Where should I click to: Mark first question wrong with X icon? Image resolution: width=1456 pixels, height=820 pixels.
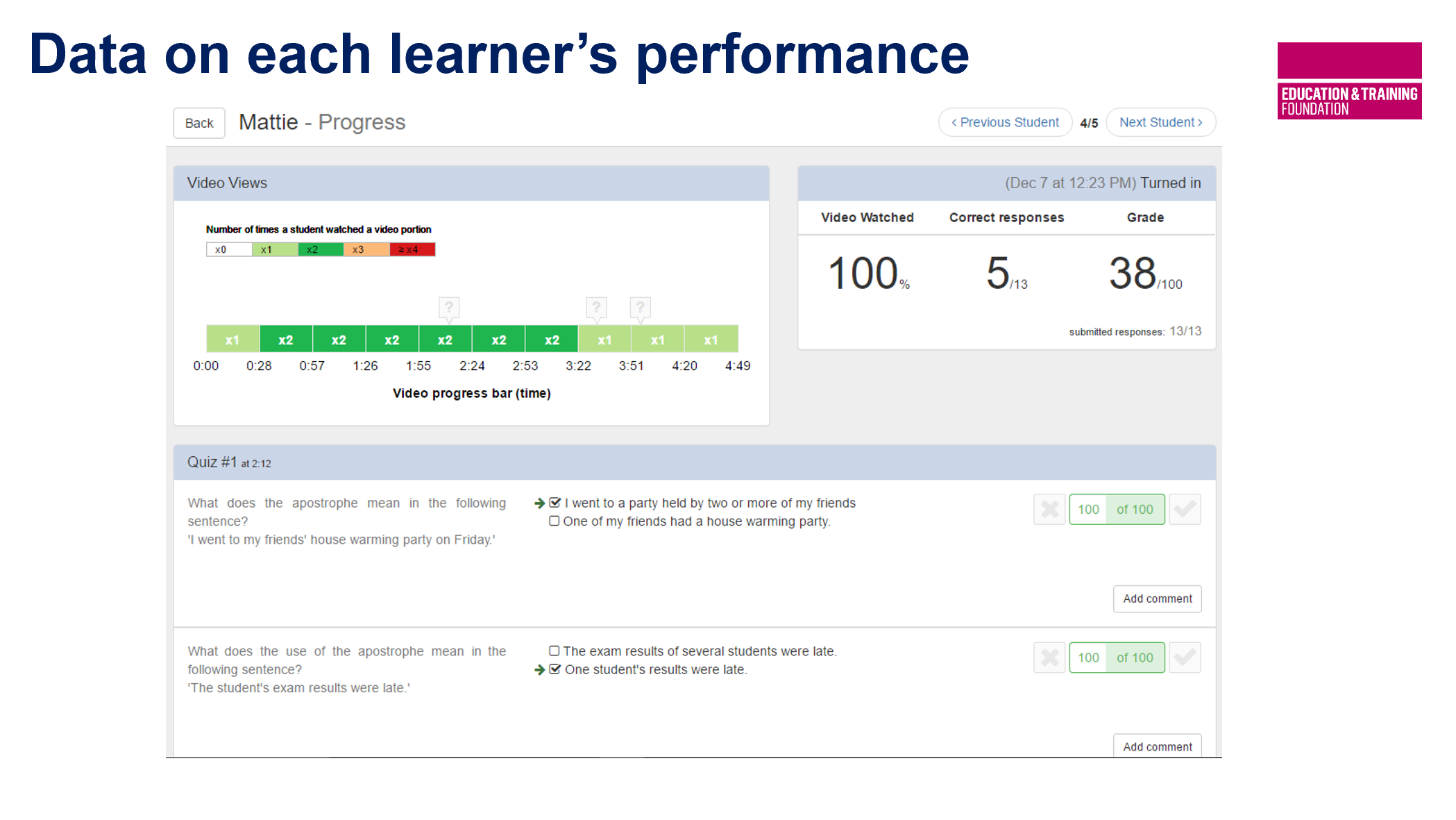1049,510
